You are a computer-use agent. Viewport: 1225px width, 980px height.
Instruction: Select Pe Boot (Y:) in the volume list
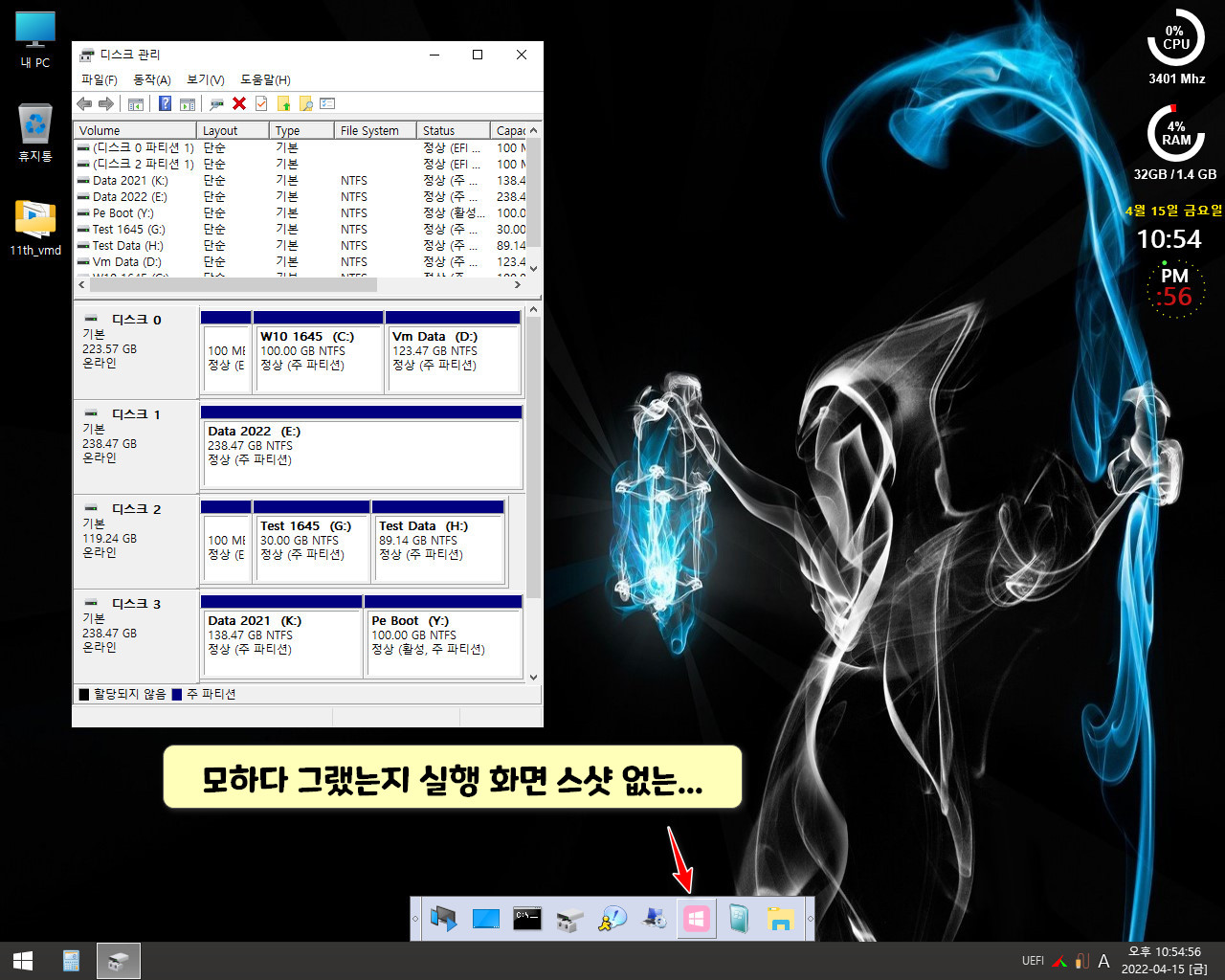pos(301,212)
